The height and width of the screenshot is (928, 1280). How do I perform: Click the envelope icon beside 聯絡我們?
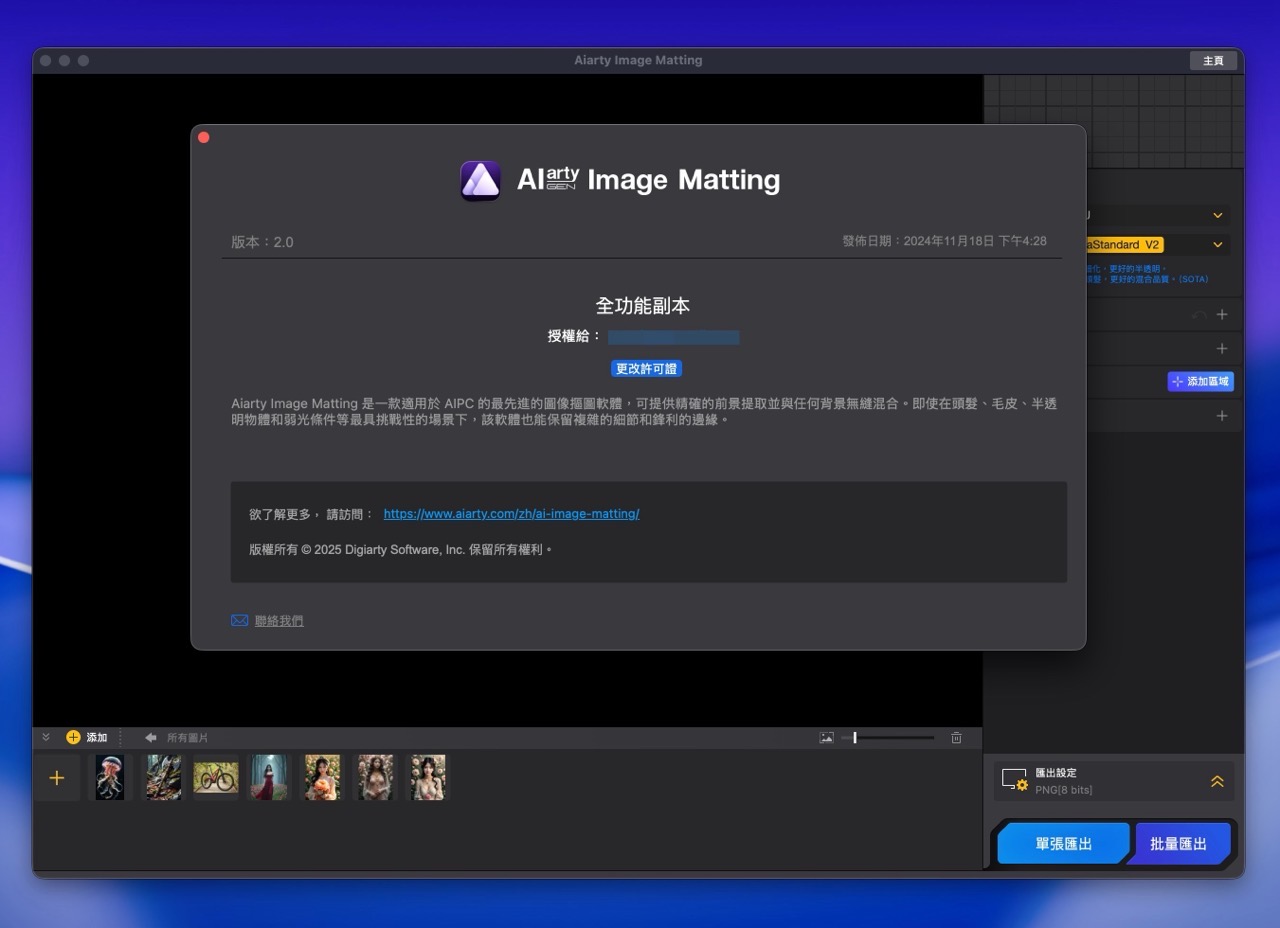tap(238, 620)
